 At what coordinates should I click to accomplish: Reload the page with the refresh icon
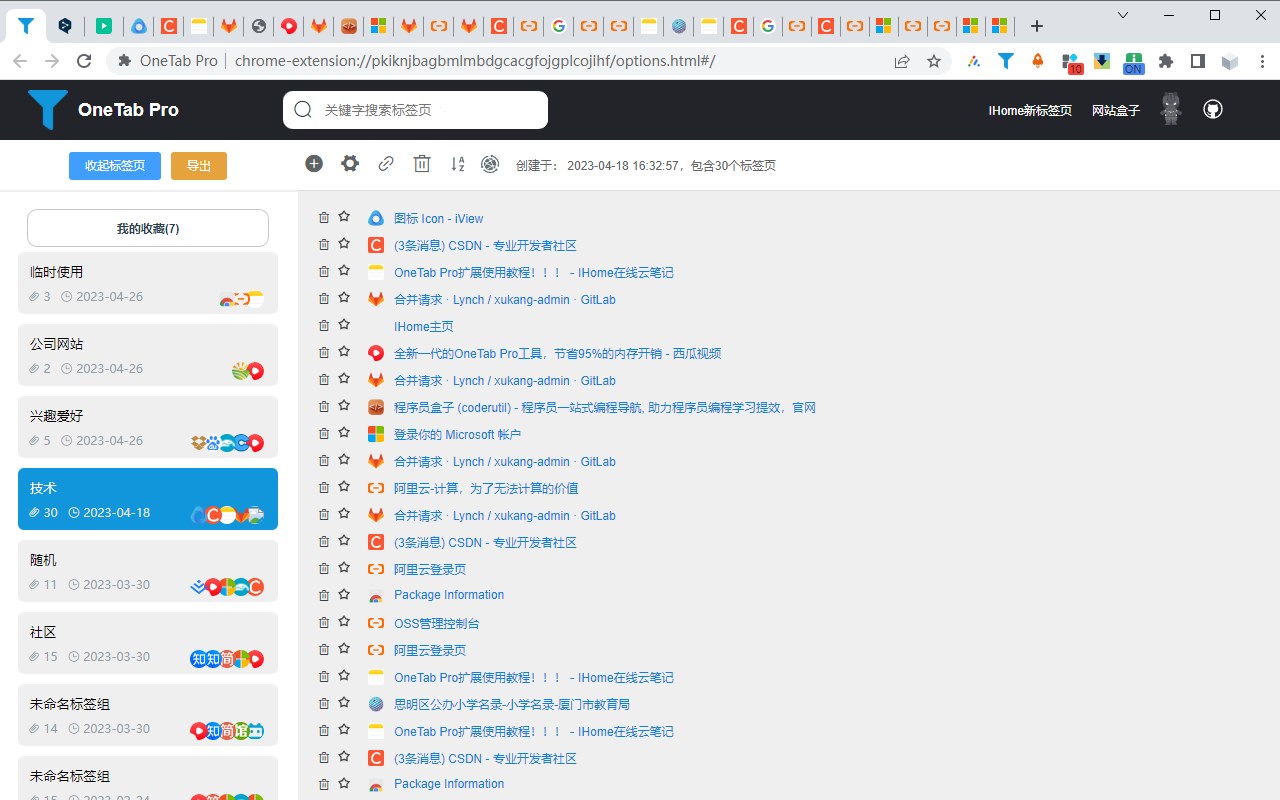click(84, 61)
